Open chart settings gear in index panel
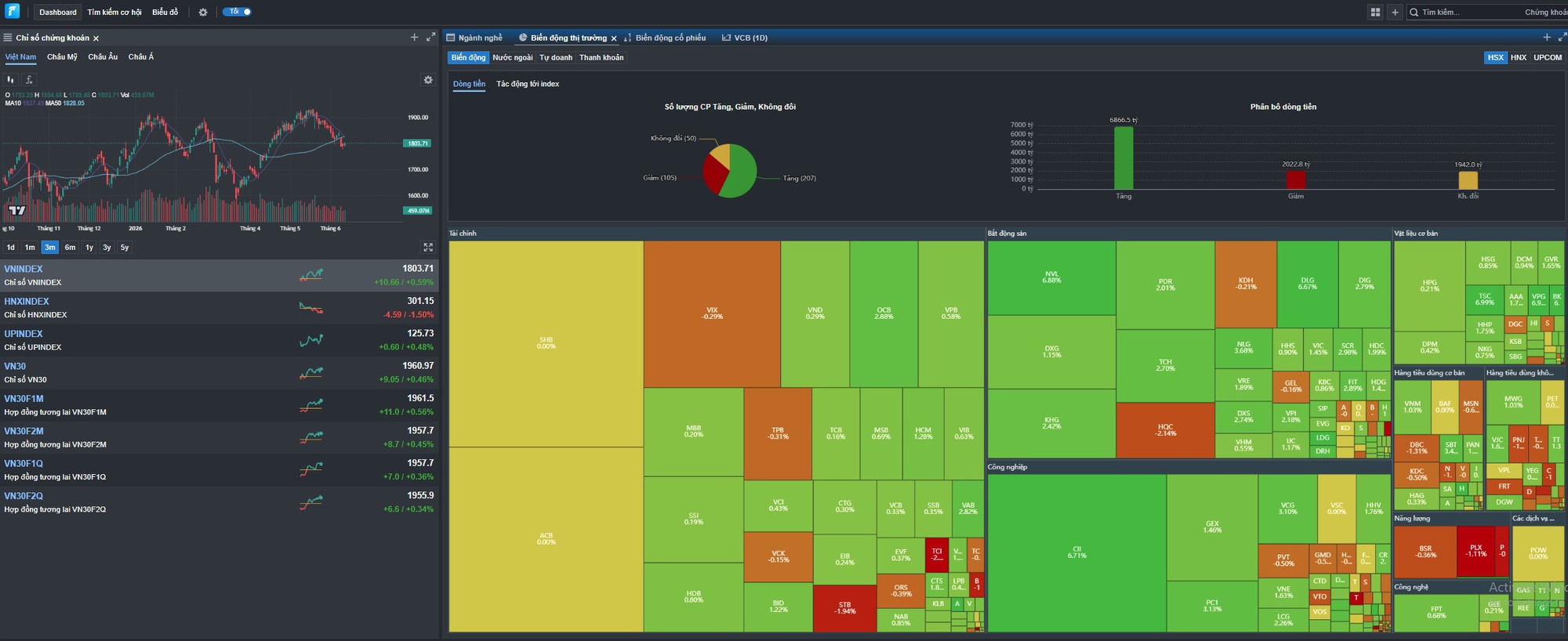 [428, 80]
